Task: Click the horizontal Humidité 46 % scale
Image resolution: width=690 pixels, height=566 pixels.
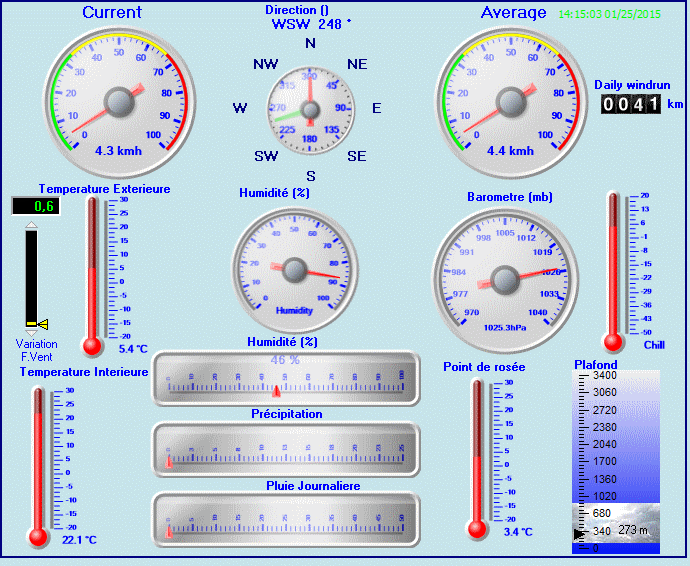Action: 285,379
